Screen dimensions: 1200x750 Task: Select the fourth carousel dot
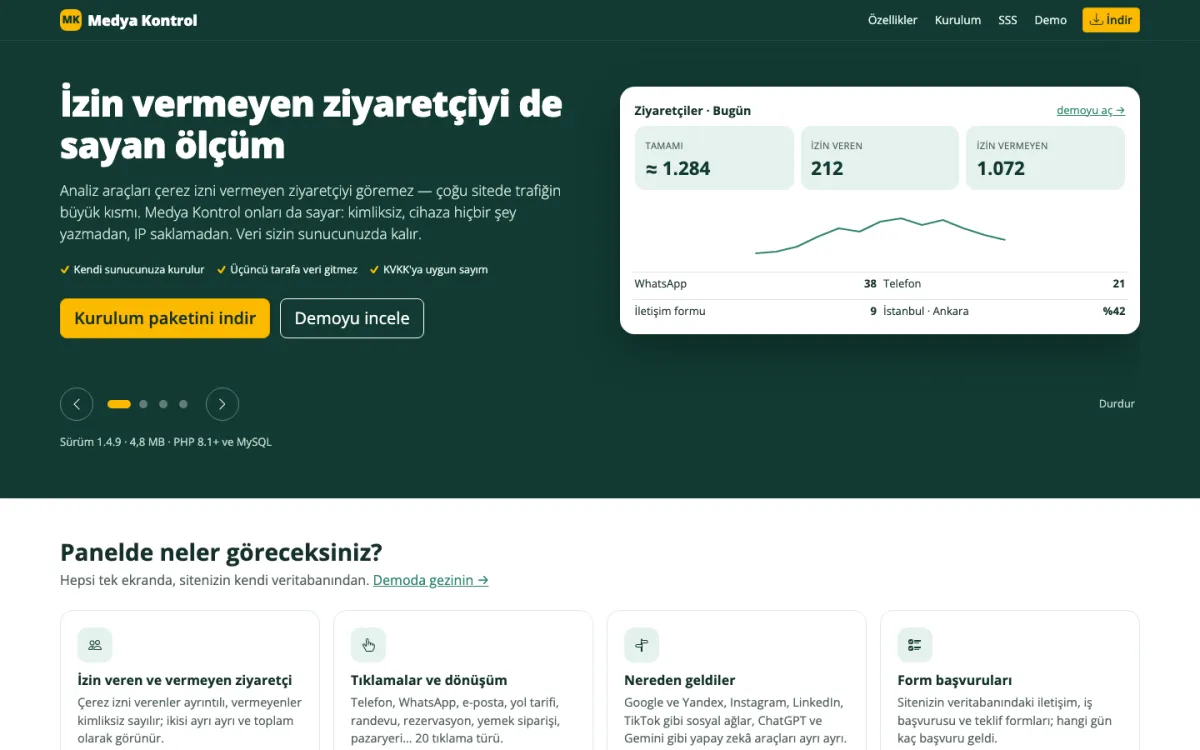(183, 404)
